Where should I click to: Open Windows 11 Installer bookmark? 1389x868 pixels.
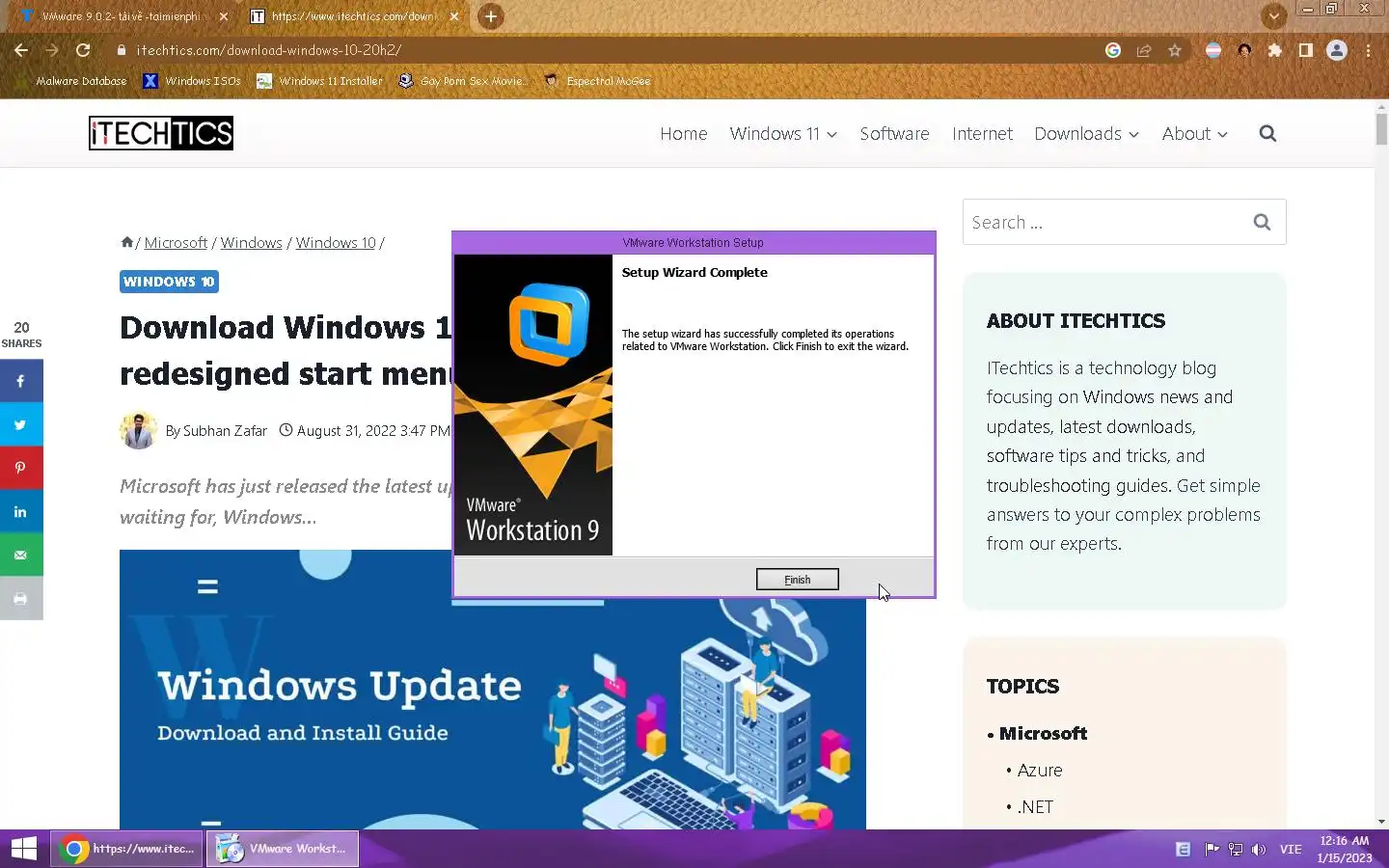[x=319, y=81]
